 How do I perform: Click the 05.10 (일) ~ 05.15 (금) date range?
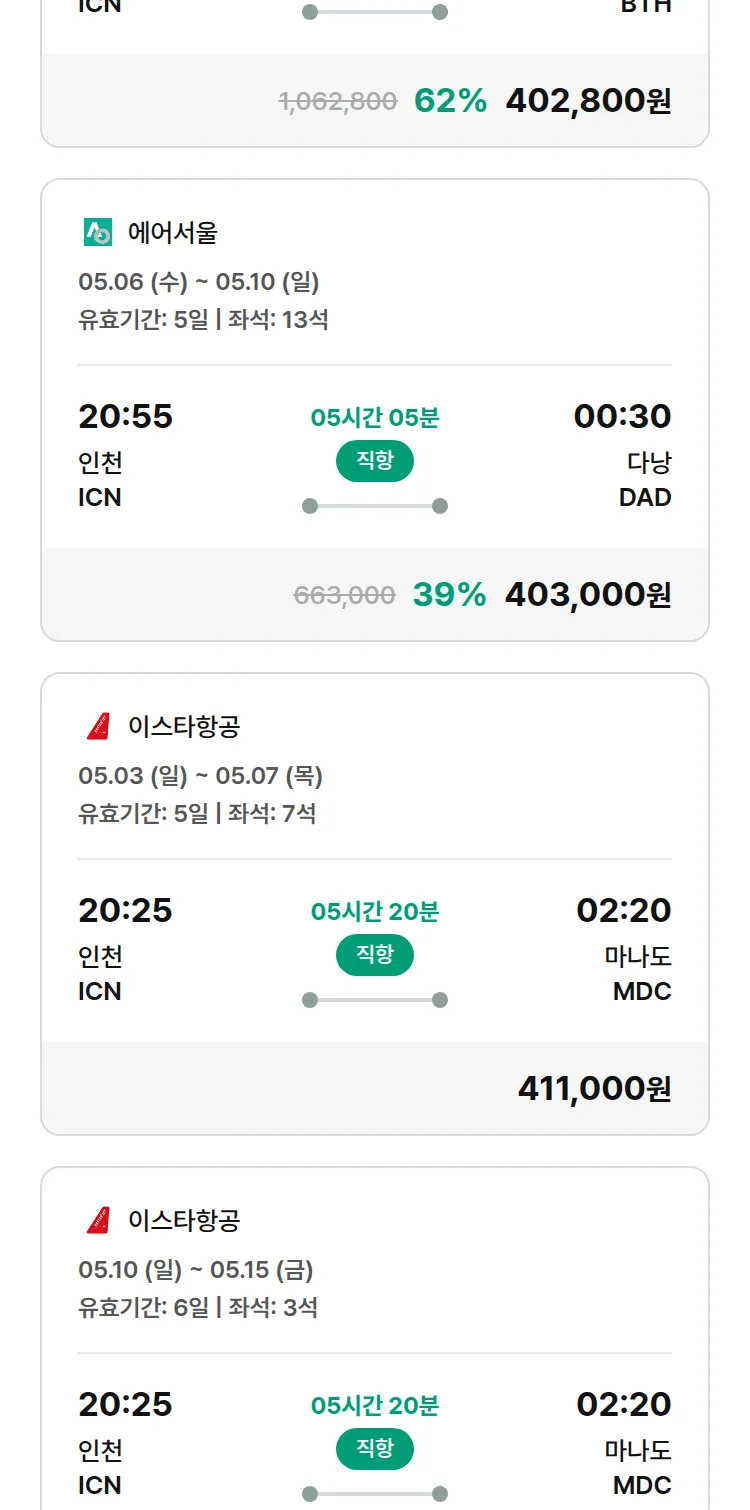point(196,1270)
